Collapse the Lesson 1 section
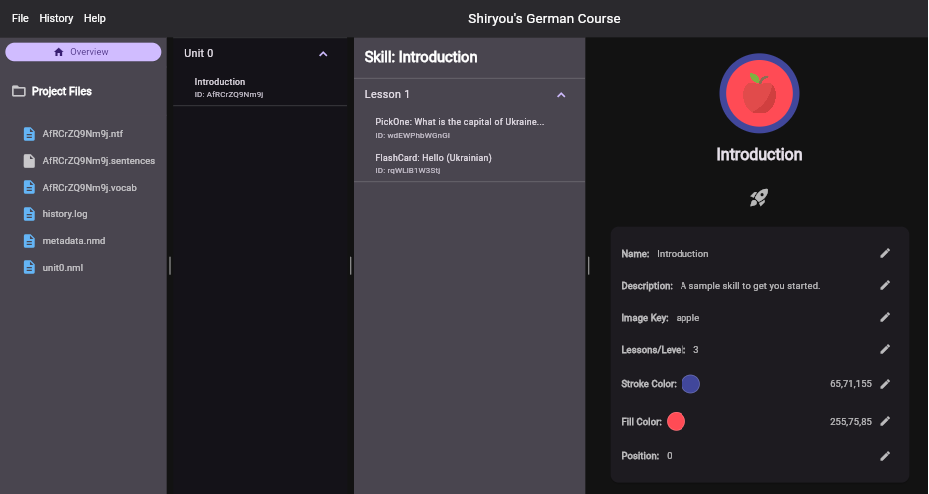 pos(561,95)
